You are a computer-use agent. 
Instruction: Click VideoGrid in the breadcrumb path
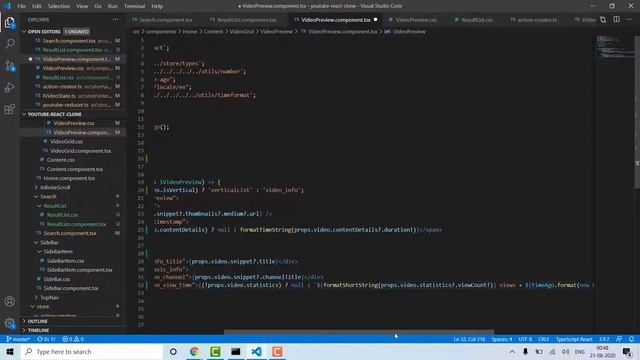coord(242,31)
